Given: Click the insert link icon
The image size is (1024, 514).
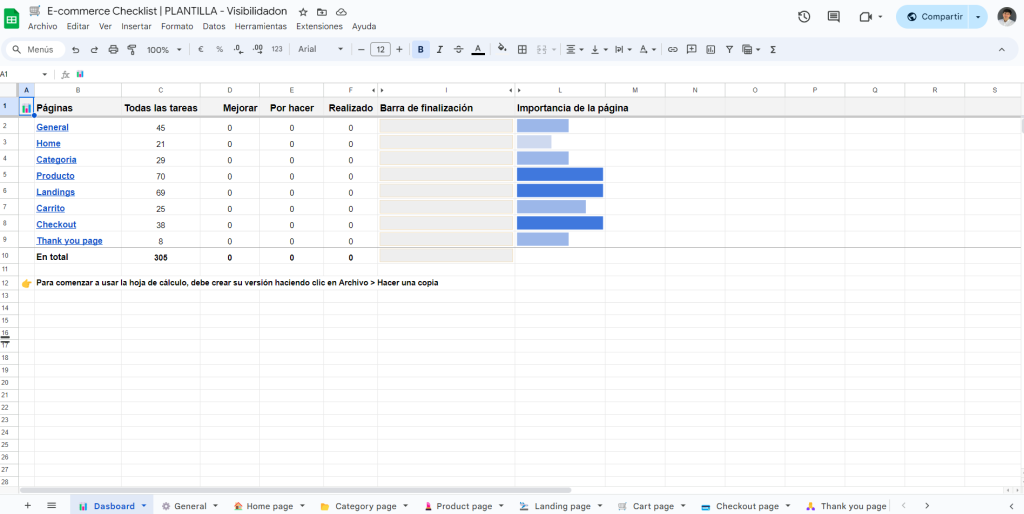Looking at the screenshot, I should point(673,49).
